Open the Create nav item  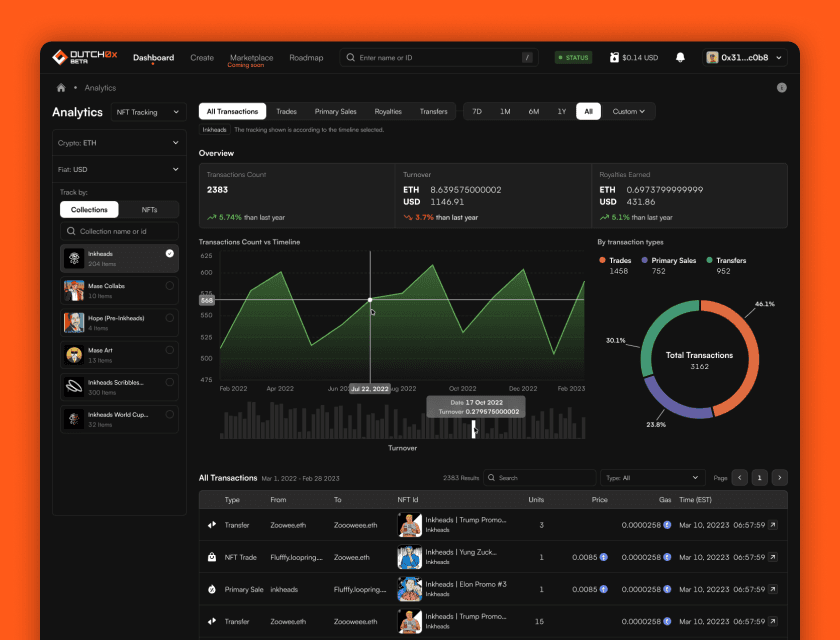coord(202,57)
